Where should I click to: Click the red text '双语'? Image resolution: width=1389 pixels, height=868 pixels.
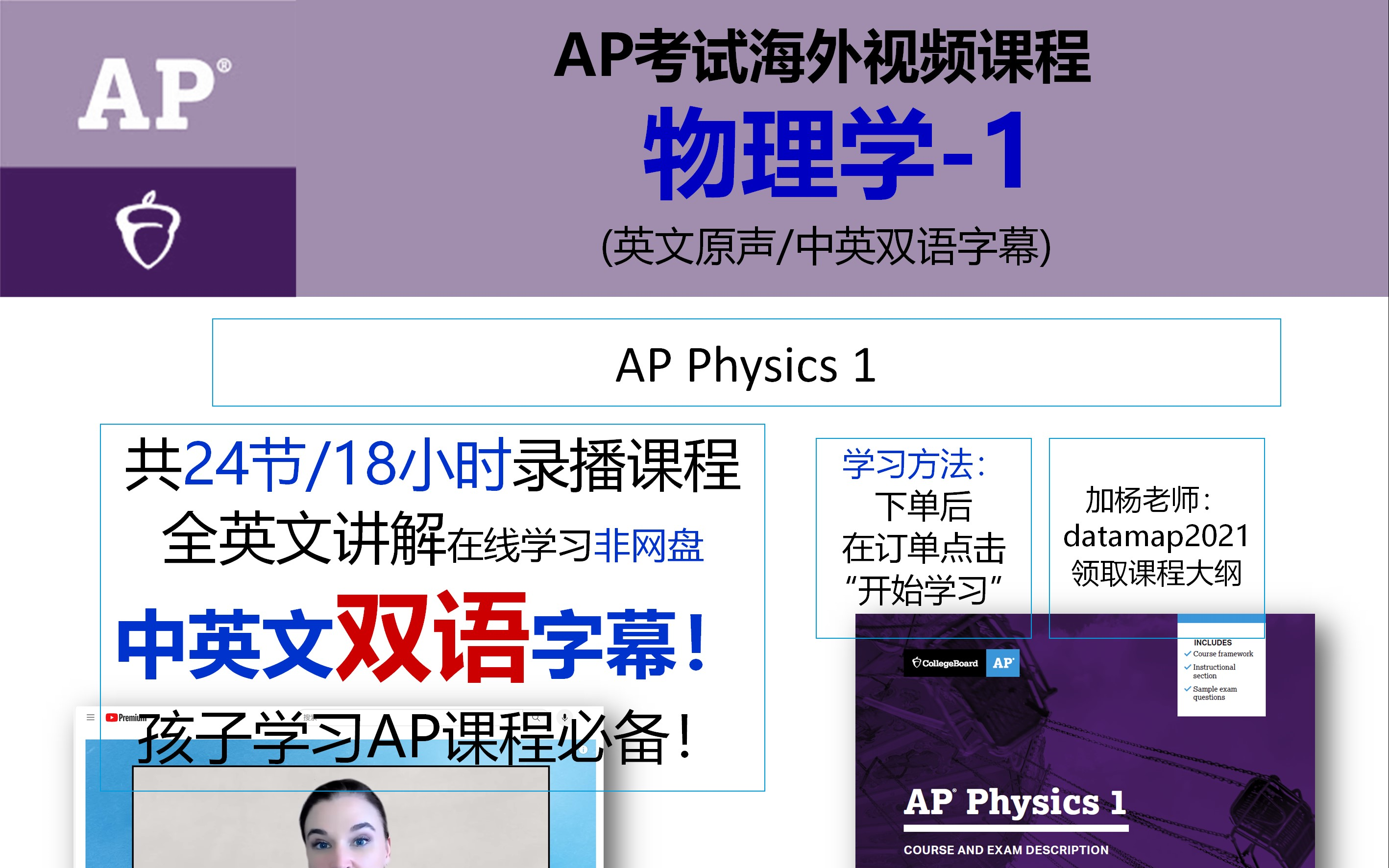pyautogui.click(x=432, y=637)
